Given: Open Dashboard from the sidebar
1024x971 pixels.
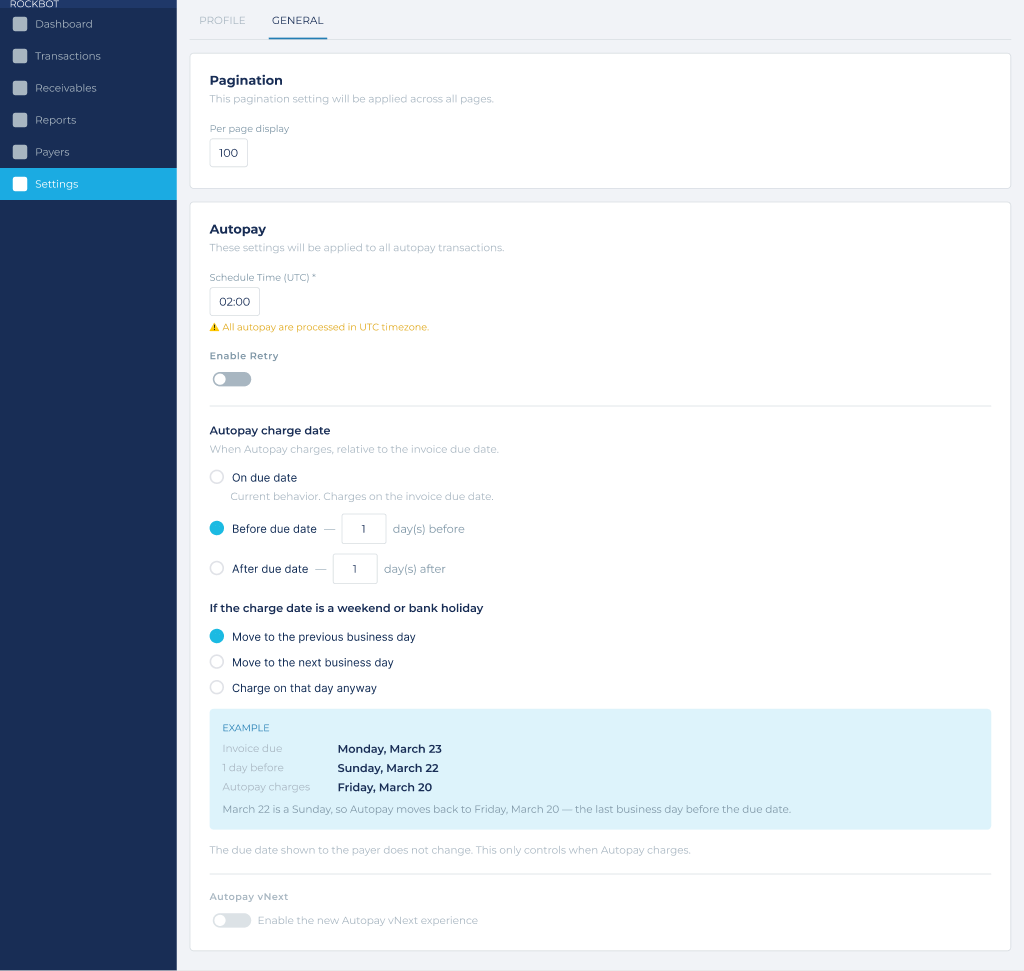Looking at the screenshot, I should (x=88, y=24).
